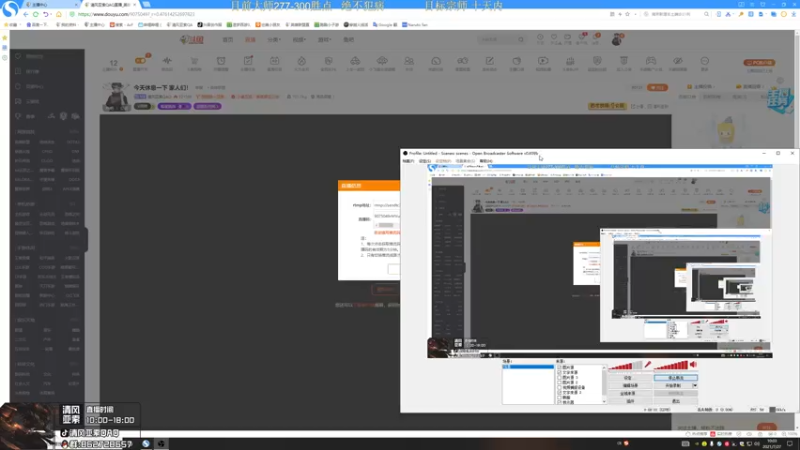
Task: Toggle the 图片源 2 source checkbox
Action: (559, 382)
